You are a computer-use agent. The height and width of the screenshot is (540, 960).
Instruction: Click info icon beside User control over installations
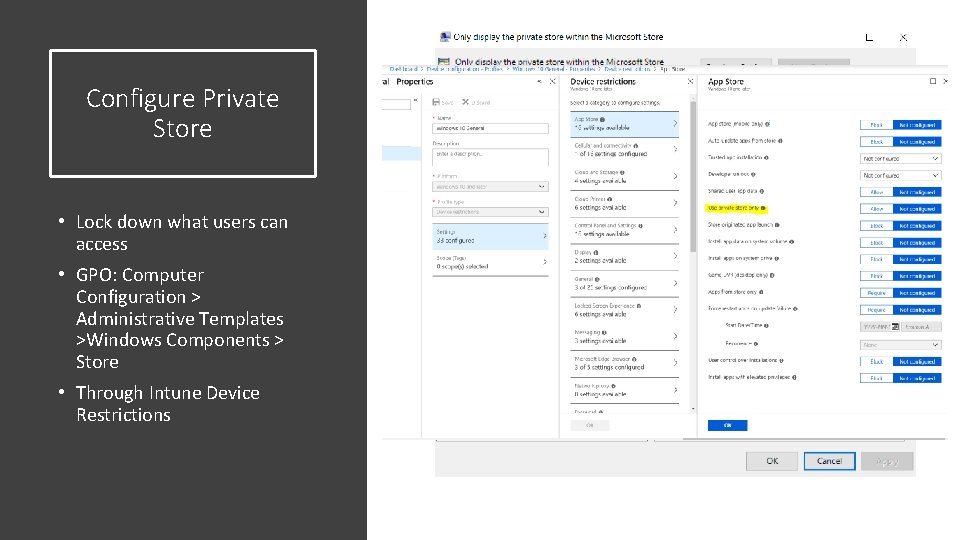pos(782,361)
